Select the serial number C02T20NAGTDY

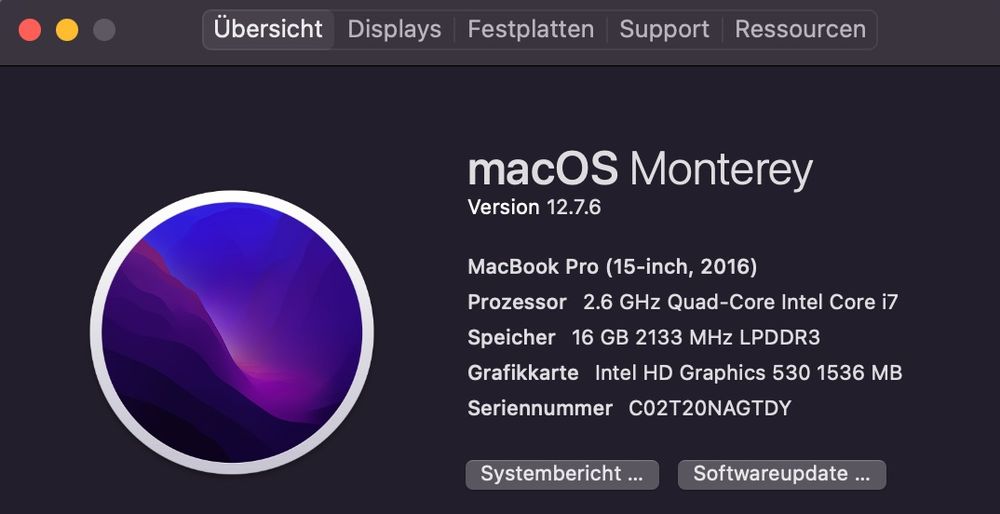[x=710, y=408]
